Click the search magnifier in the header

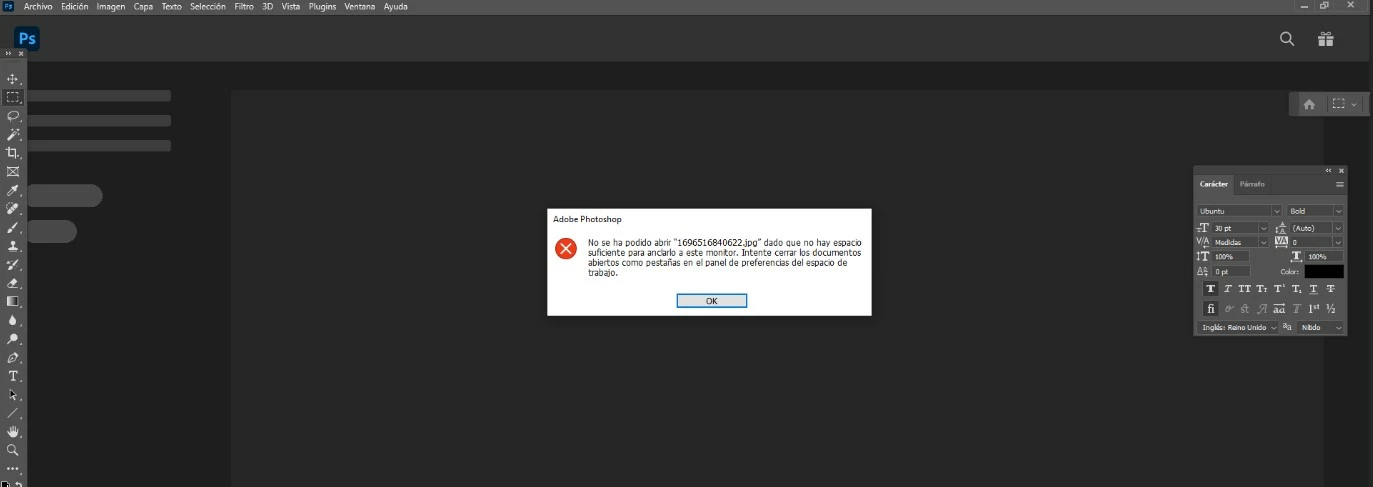(x=1287, y=39)
